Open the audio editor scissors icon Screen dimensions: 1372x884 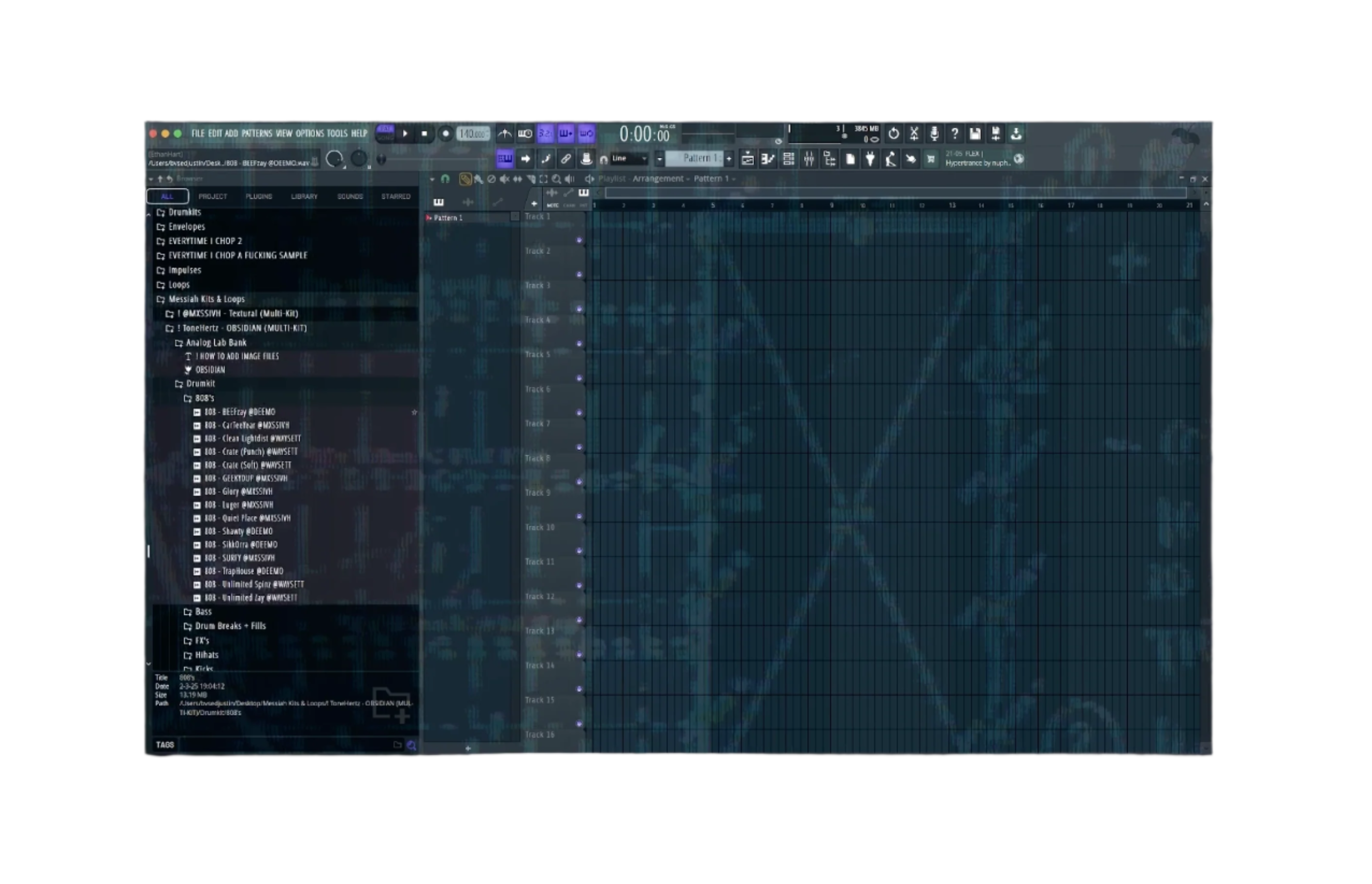[914, 134]
